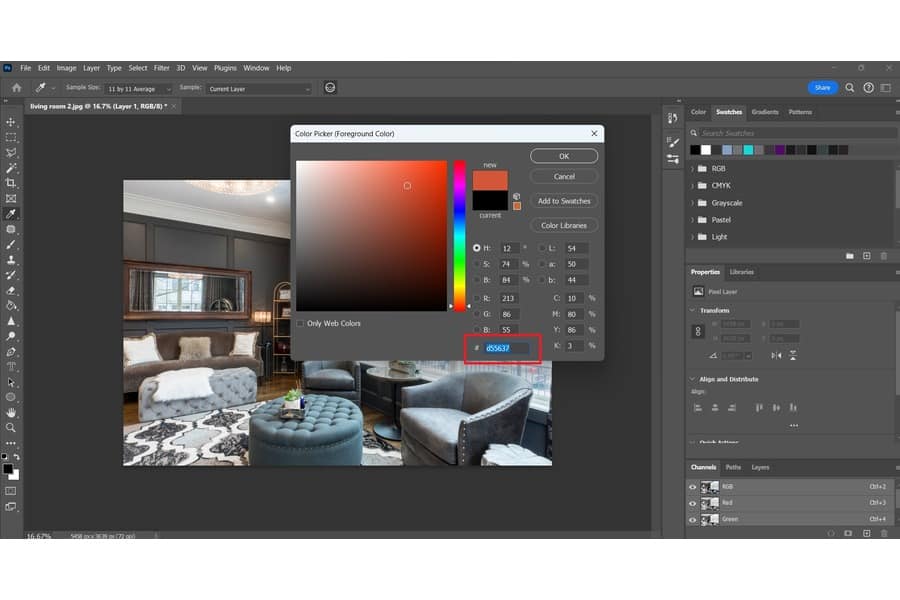Open the Sample Current Layer dropdown
The height and width of the screenshot is (600, 900).
coord(259,89)
